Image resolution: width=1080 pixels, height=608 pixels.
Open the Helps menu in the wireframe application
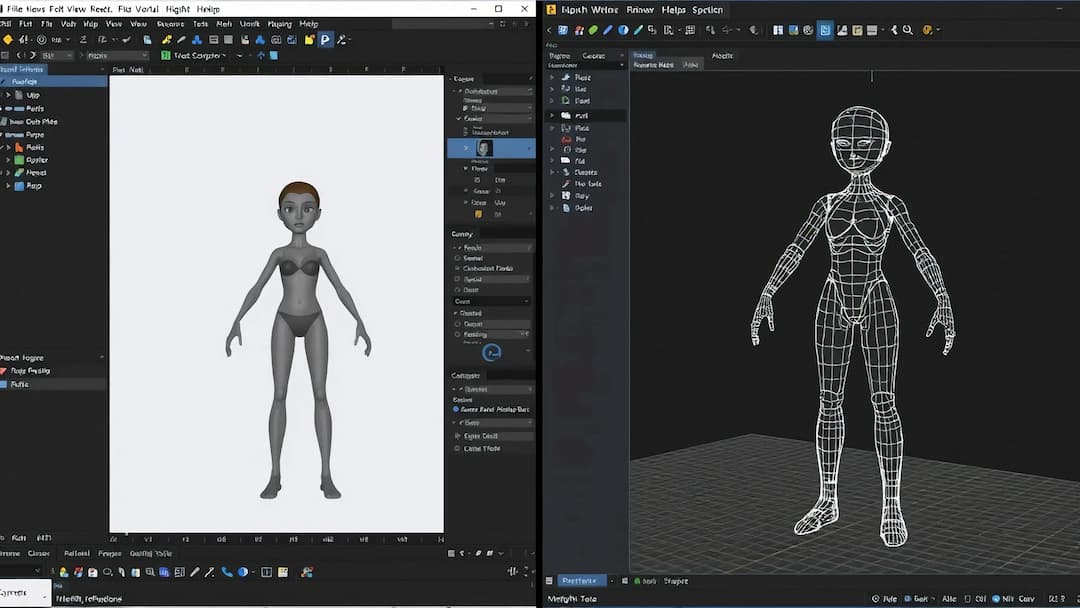point(672,10)
